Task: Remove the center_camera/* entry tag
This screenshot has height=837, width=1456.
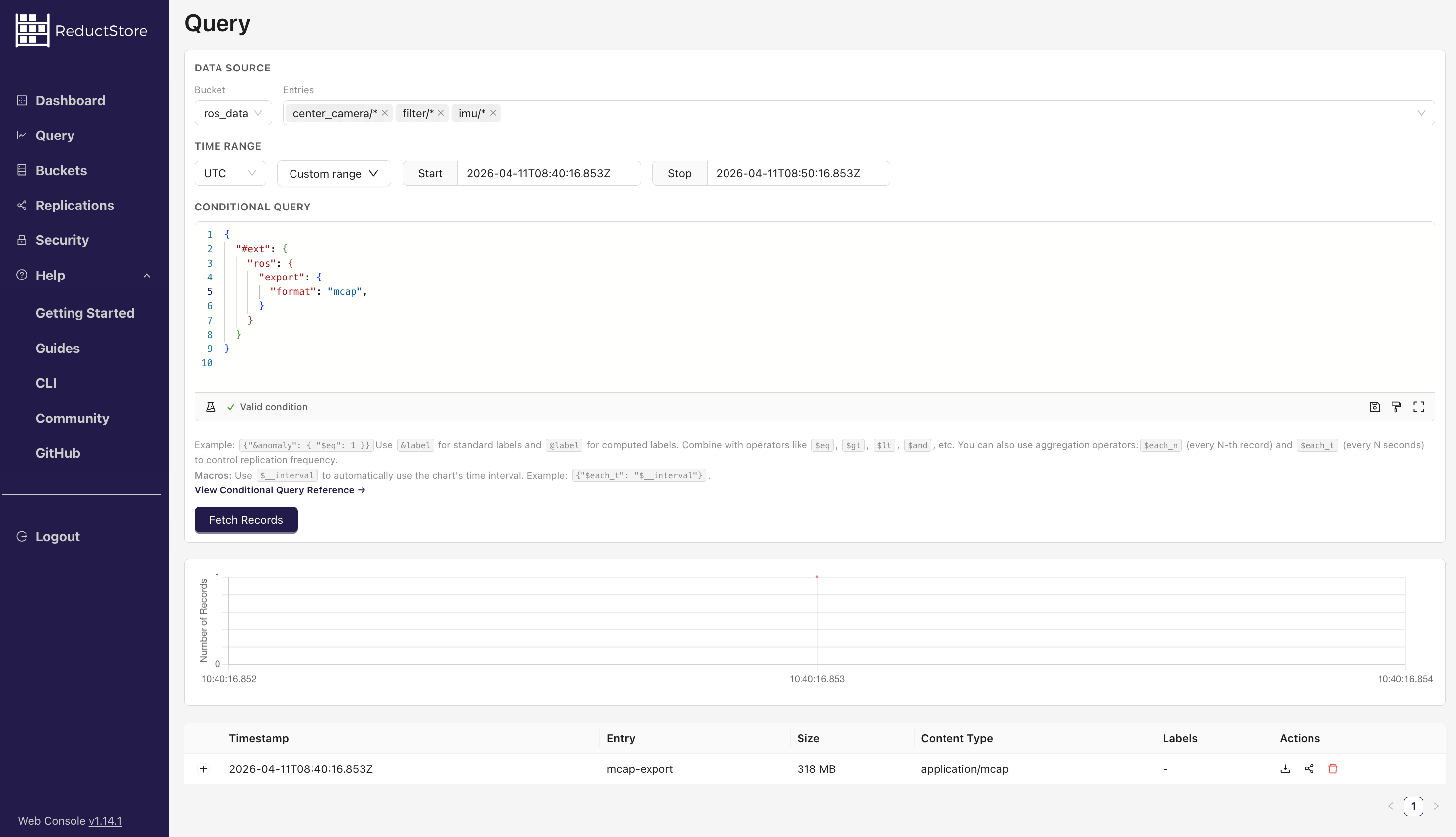Action: coord(385,113)
